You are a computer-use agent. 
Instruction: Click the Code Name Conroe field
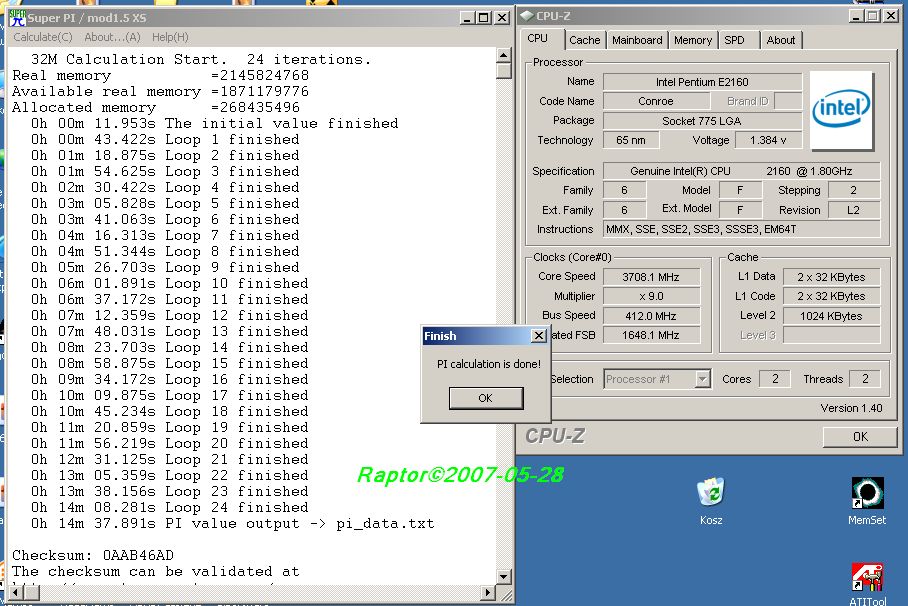click(656, 101)
